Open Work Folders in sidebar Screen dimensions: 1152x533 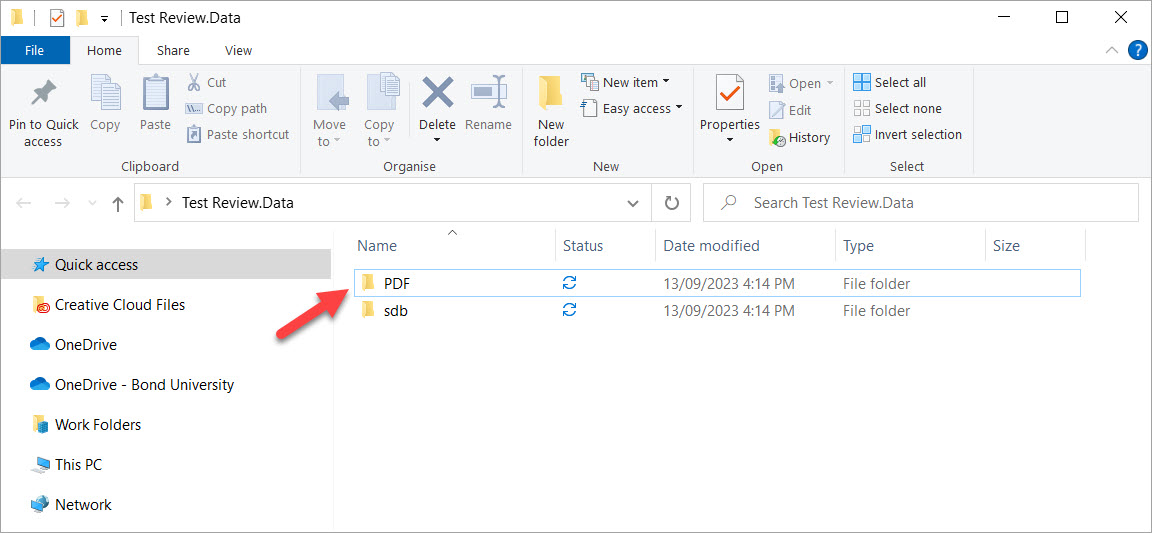click(87, 424)
